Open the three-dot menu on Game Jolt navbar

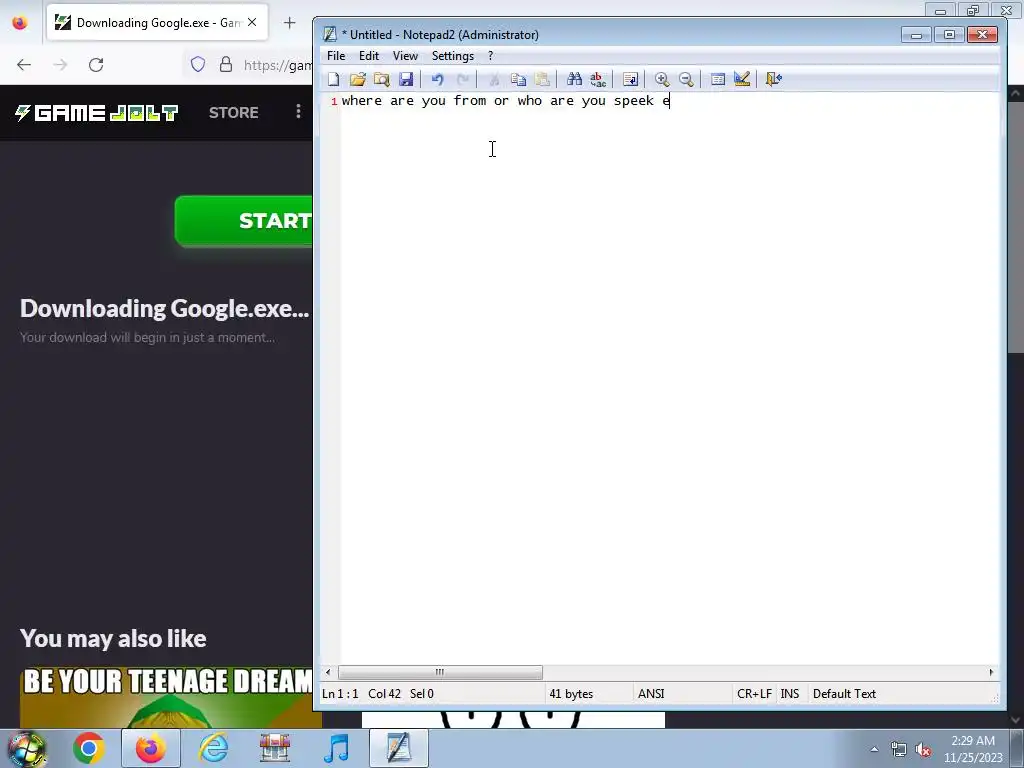click(x=298, y=112)
